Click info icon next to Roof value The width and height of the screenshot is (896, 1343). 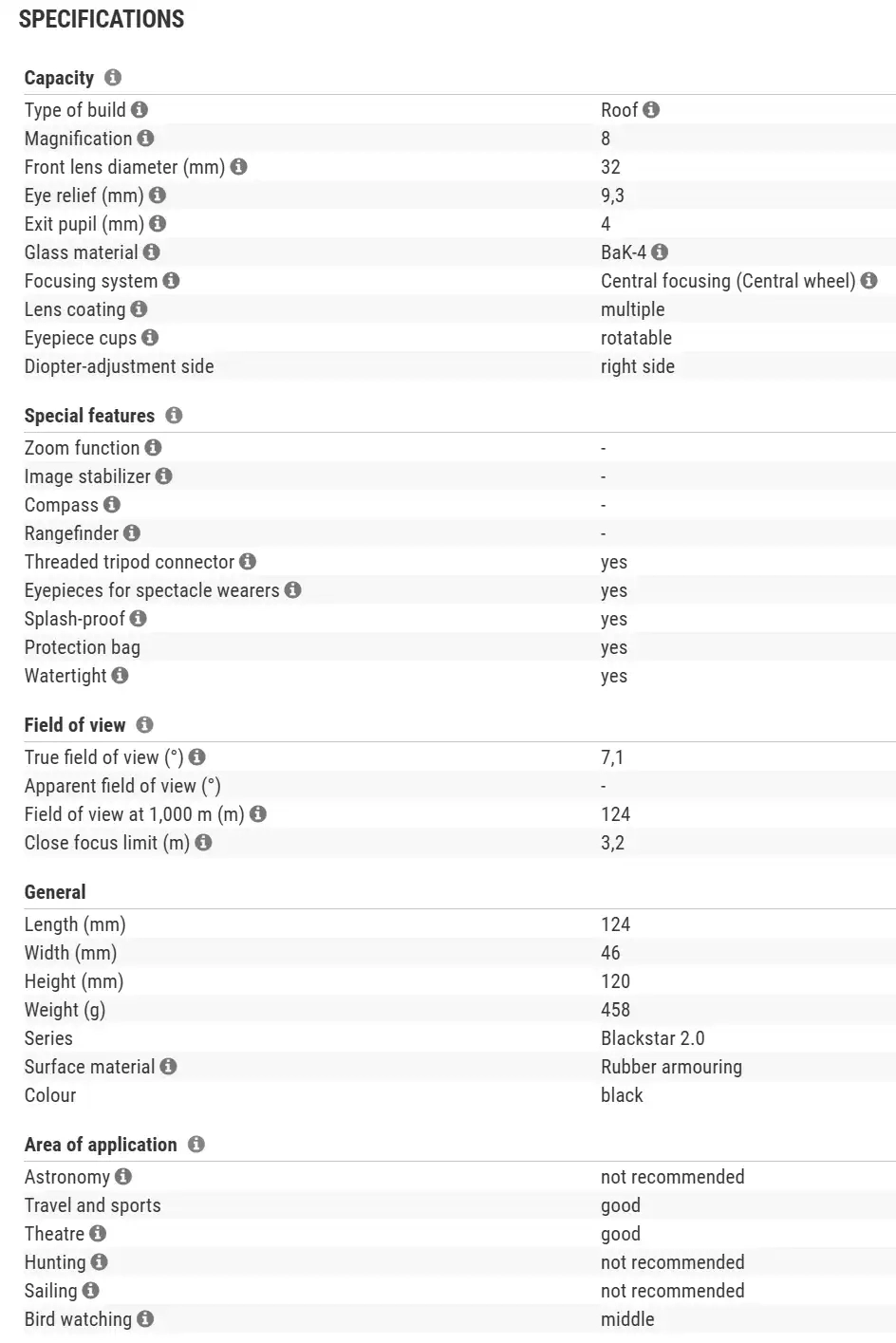651,110
